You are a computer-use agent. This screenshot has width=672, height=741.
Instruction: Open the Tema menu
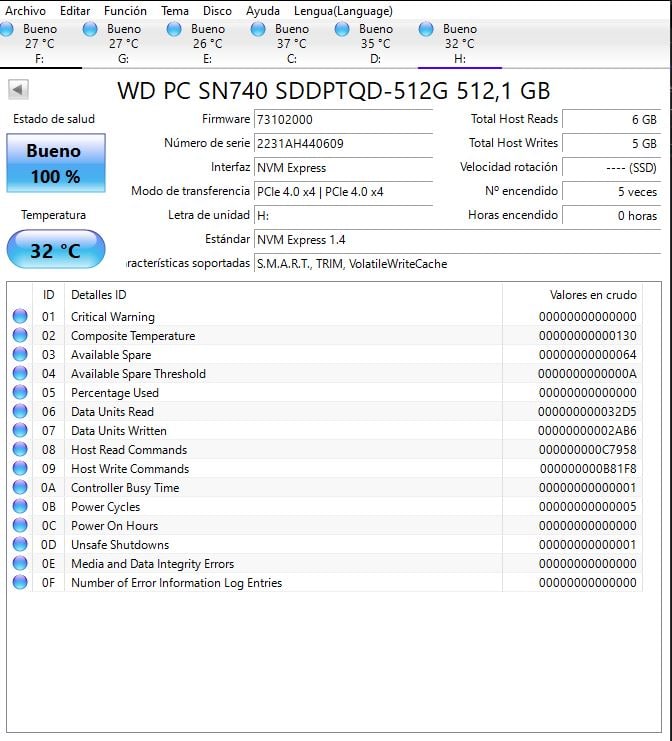coord(174,10)
